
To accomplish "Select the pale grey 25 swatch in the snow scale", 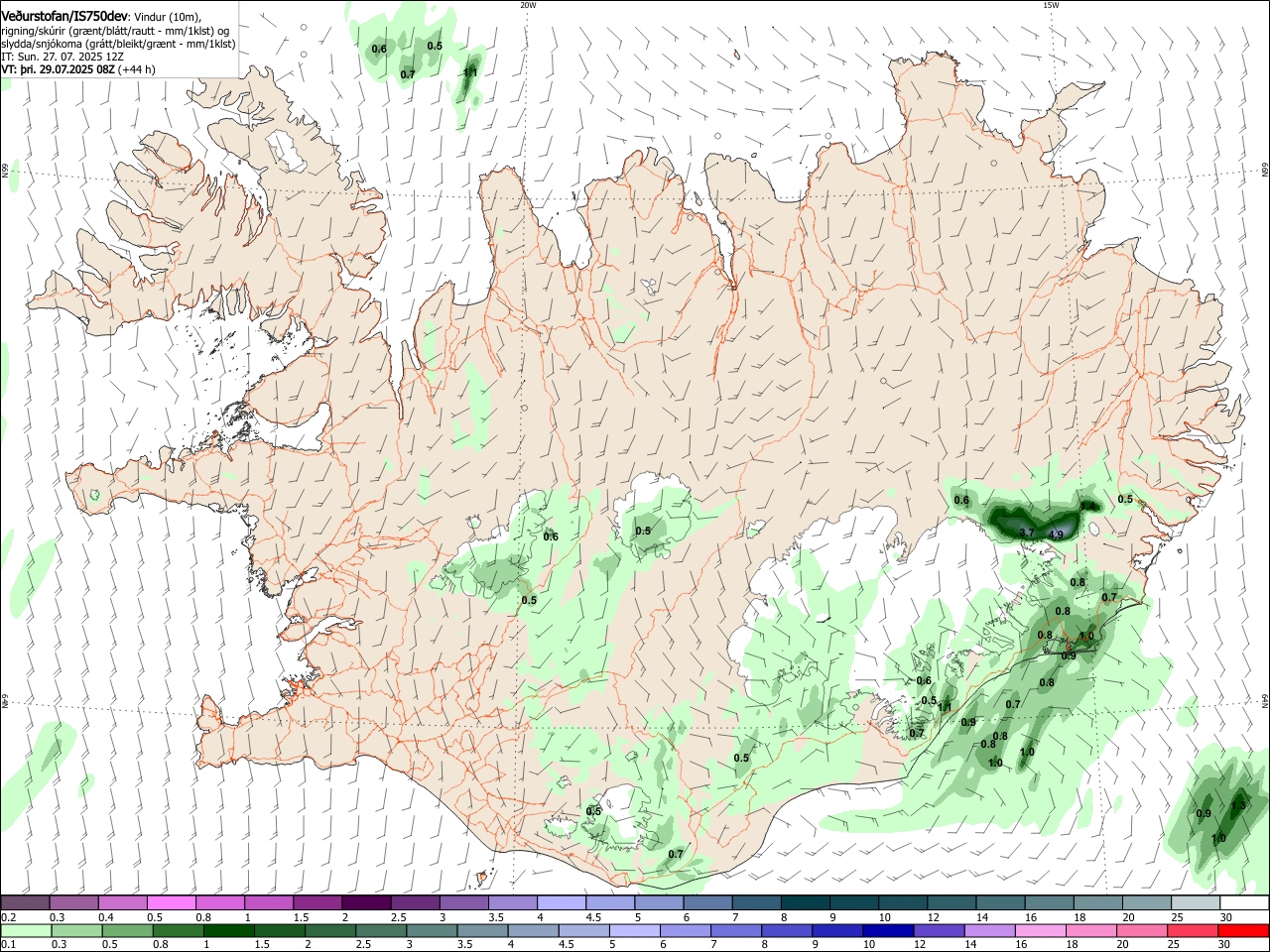I will [x=1195, y=902].
